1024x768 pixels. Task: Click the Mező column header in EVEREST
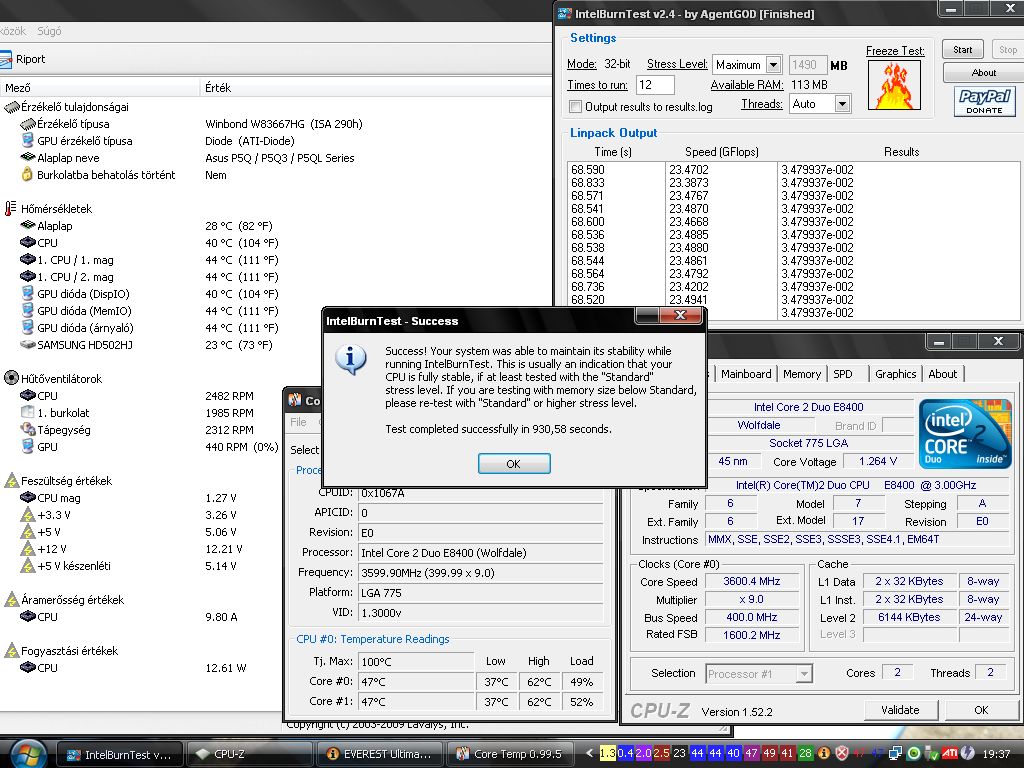(100, 88)
